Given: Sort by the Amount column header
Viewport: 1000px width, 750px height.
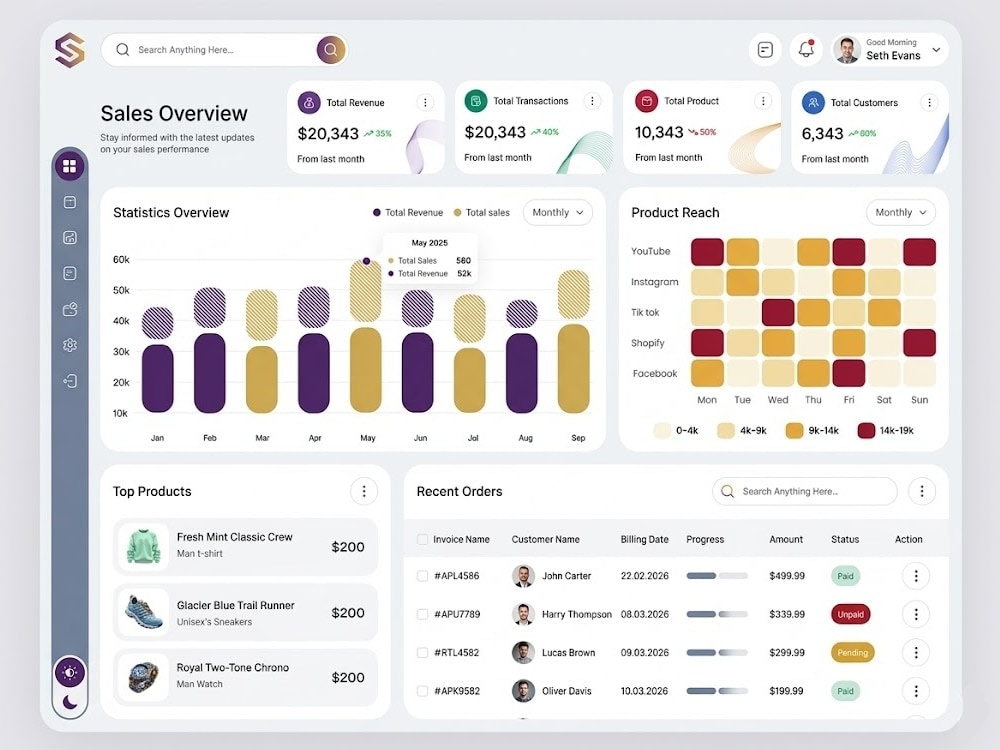Looking at the screenshot, I should pyautogui.click(x=786, y=540).
